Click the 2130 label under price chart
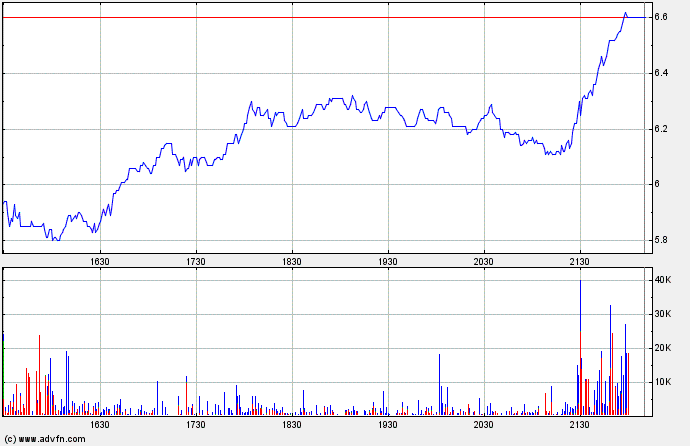 point(580,262)
